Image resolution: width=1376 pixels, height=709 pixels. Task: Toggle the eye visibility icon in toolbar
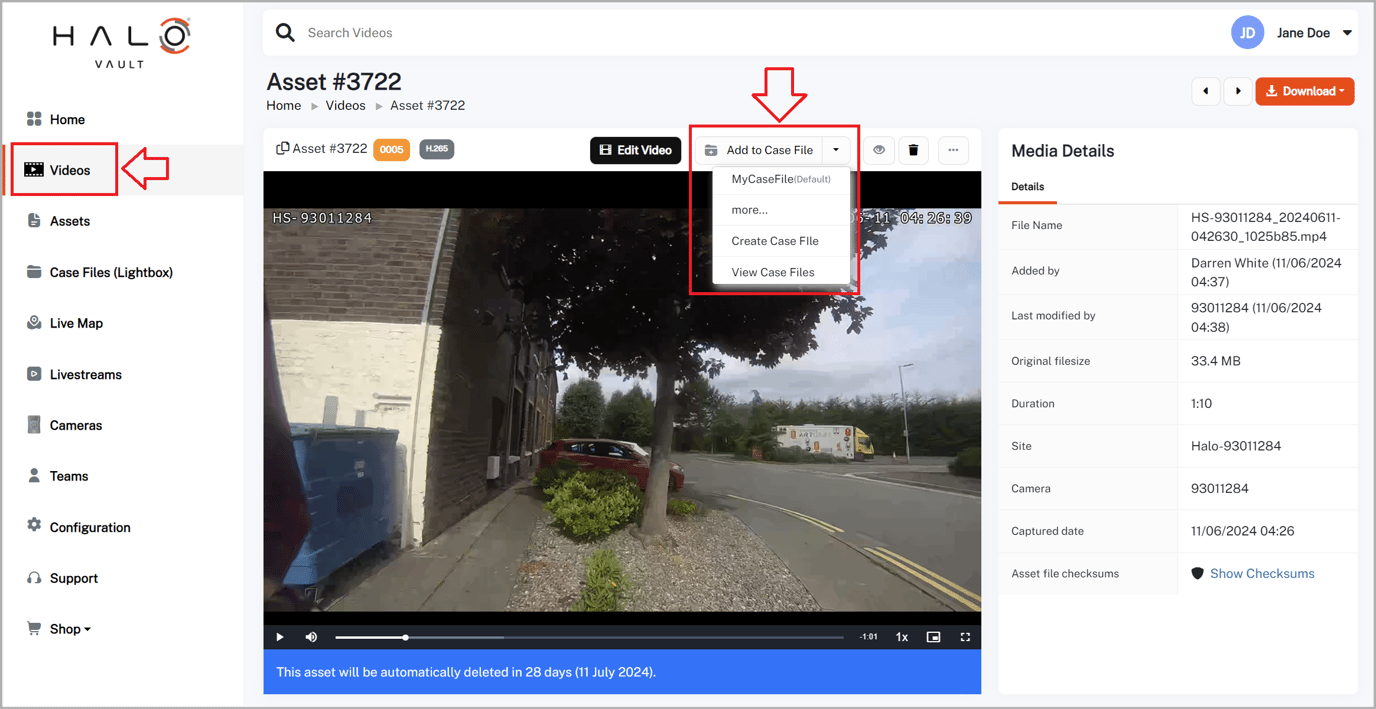pyautogui.click(x=879, y=150)
